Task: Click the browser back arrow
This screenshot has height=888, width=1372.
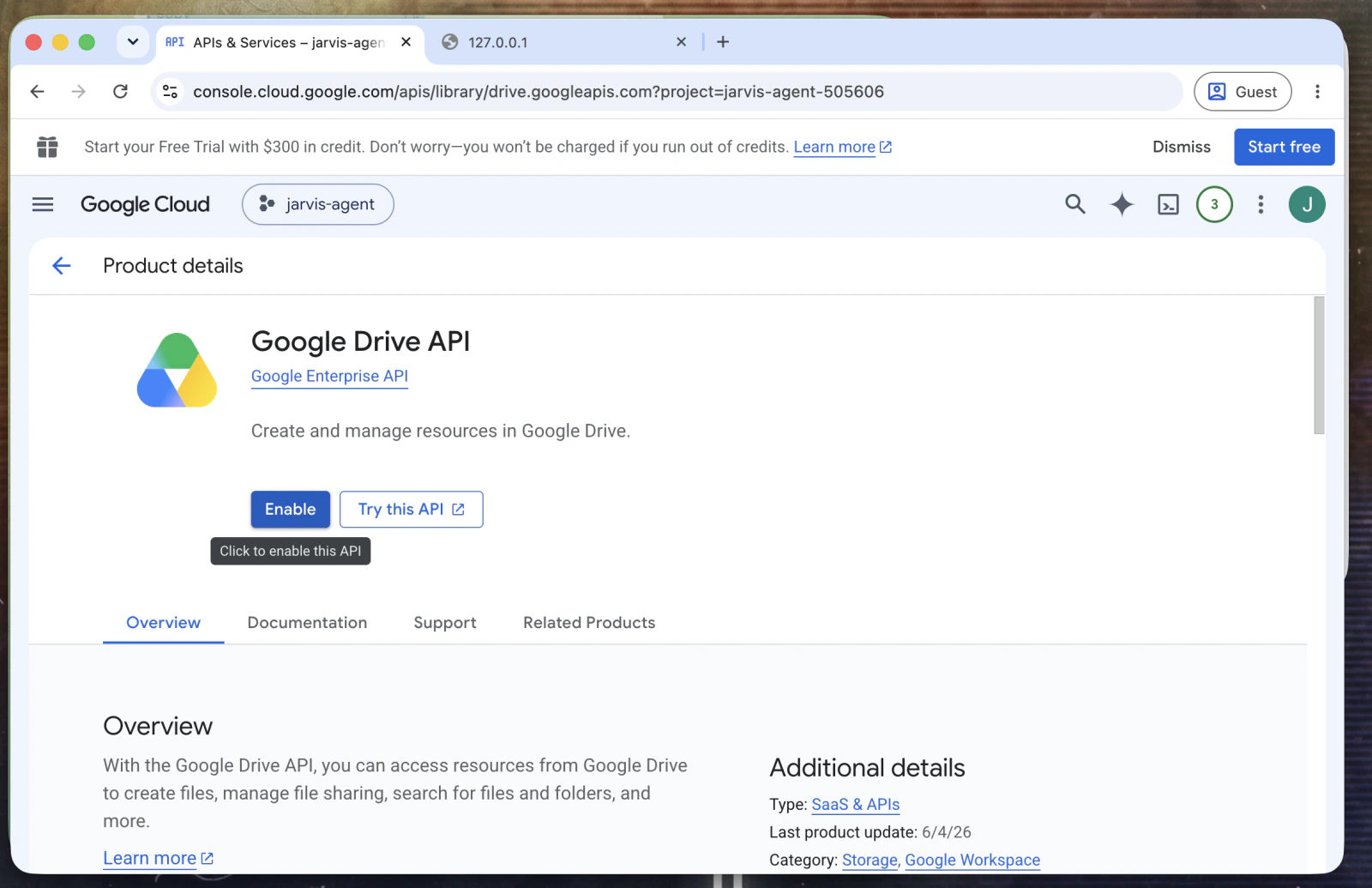Action: click(x=37, y=92)
